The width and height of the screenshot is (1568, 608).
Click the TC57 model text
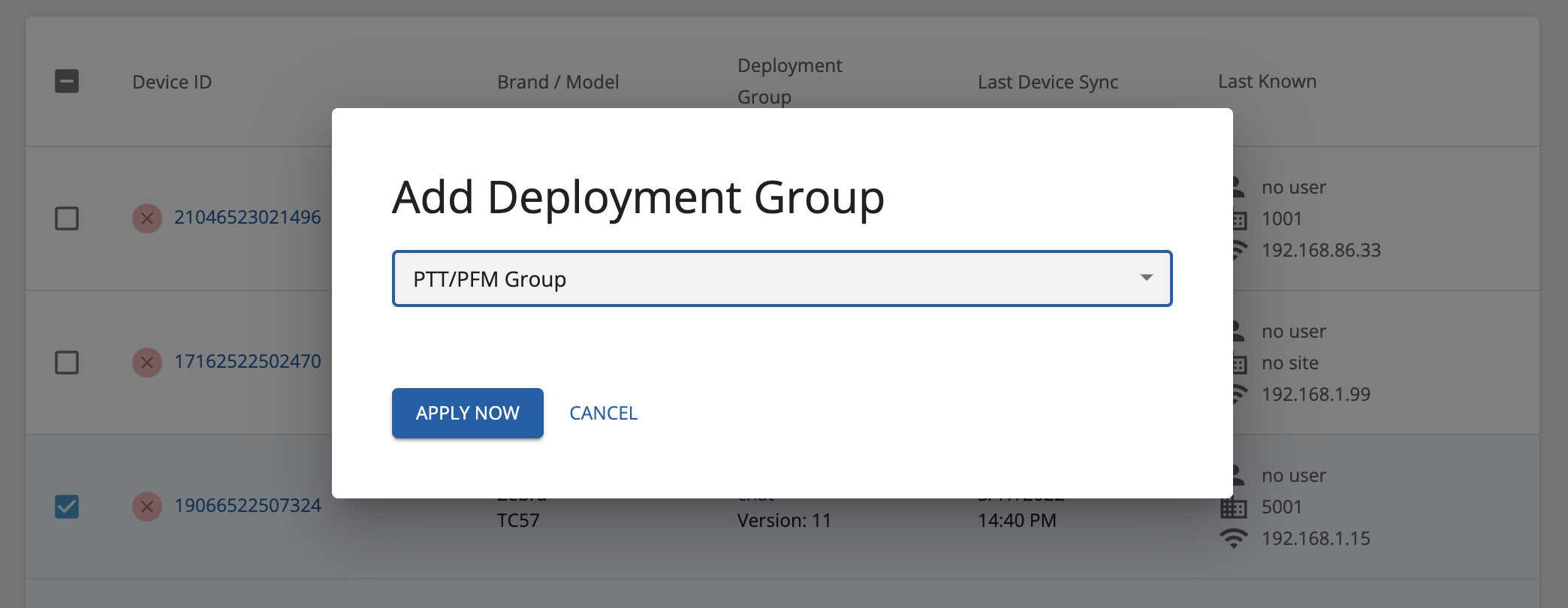pos(518,520)
